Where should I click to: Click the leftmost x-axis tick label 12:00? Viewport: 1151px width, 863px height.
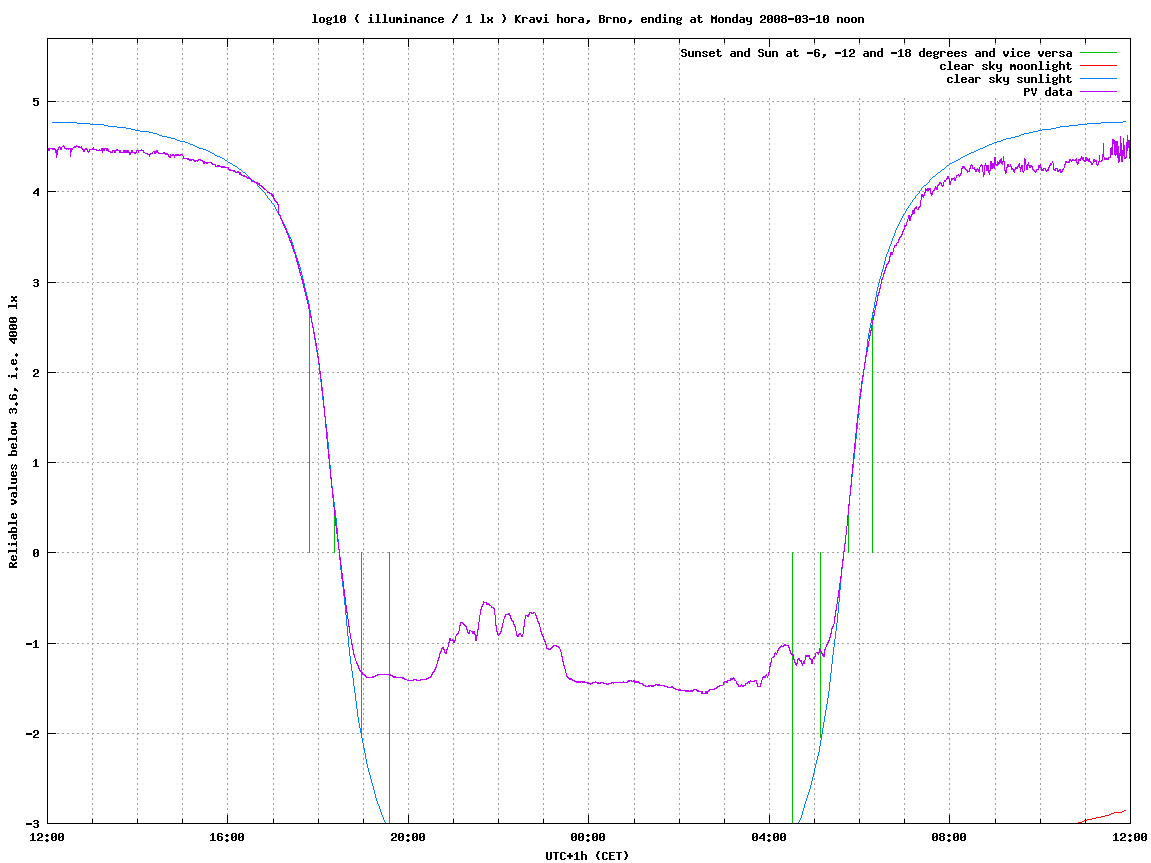point(47,837)
